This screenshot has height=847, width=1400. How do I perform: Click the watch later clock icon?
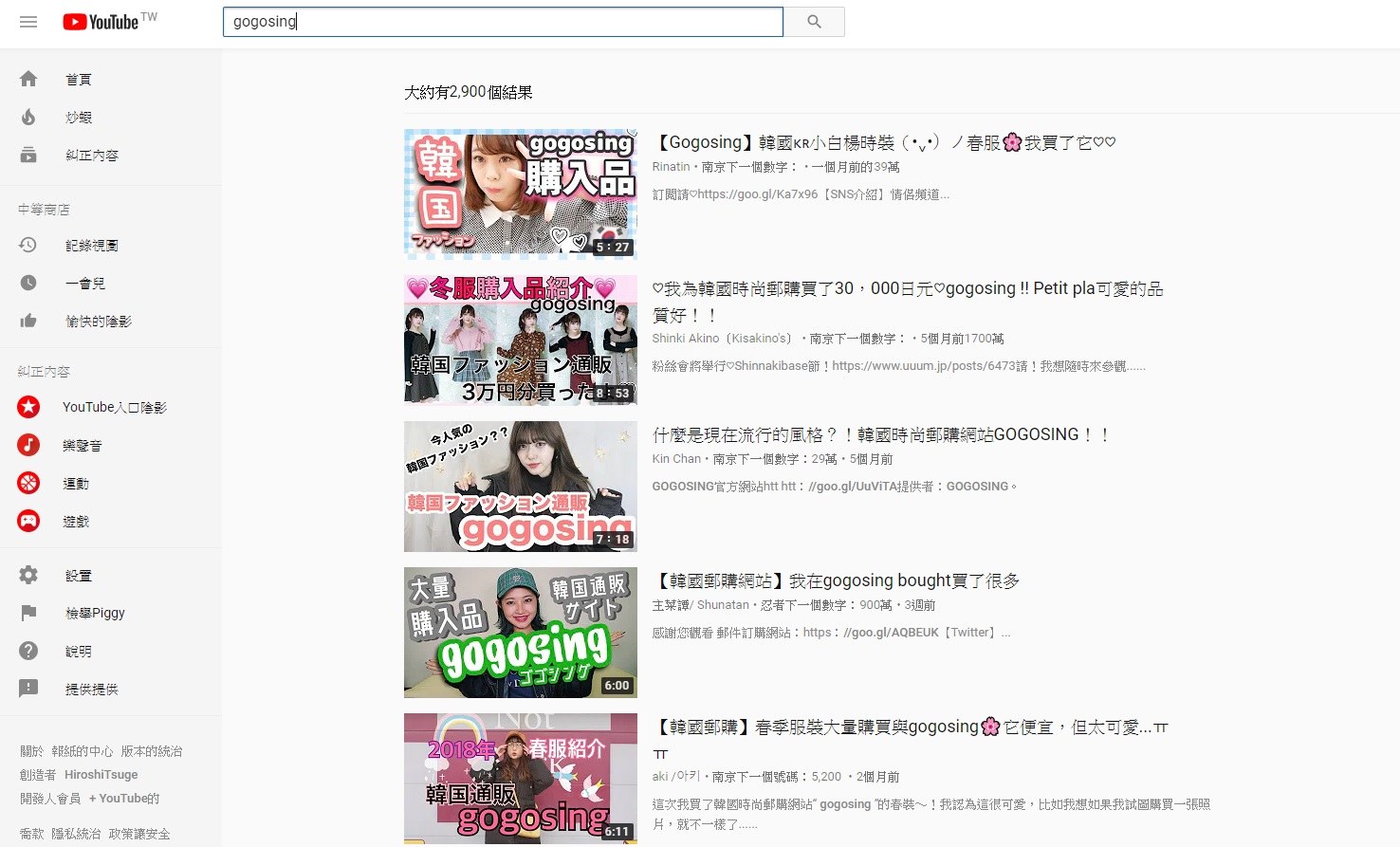pos(28,283)
